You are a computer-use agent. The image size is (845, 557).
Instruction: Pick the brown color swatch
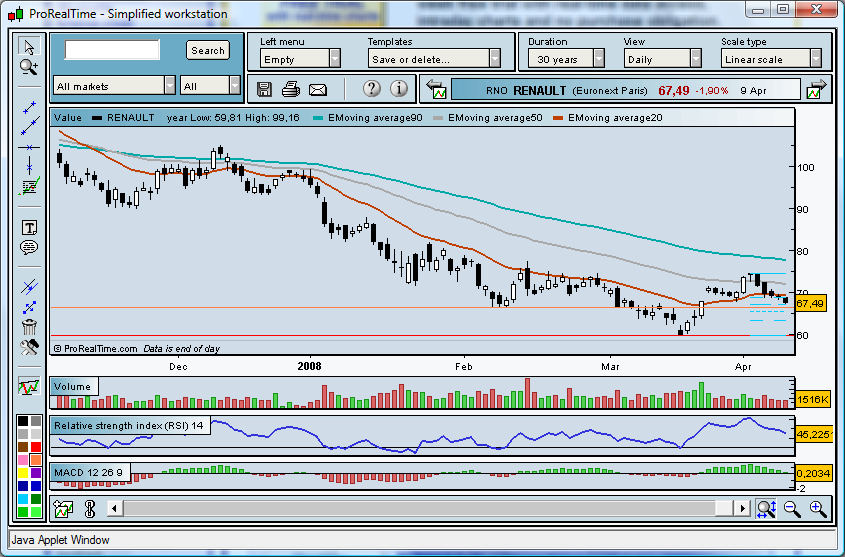[23, 447]
